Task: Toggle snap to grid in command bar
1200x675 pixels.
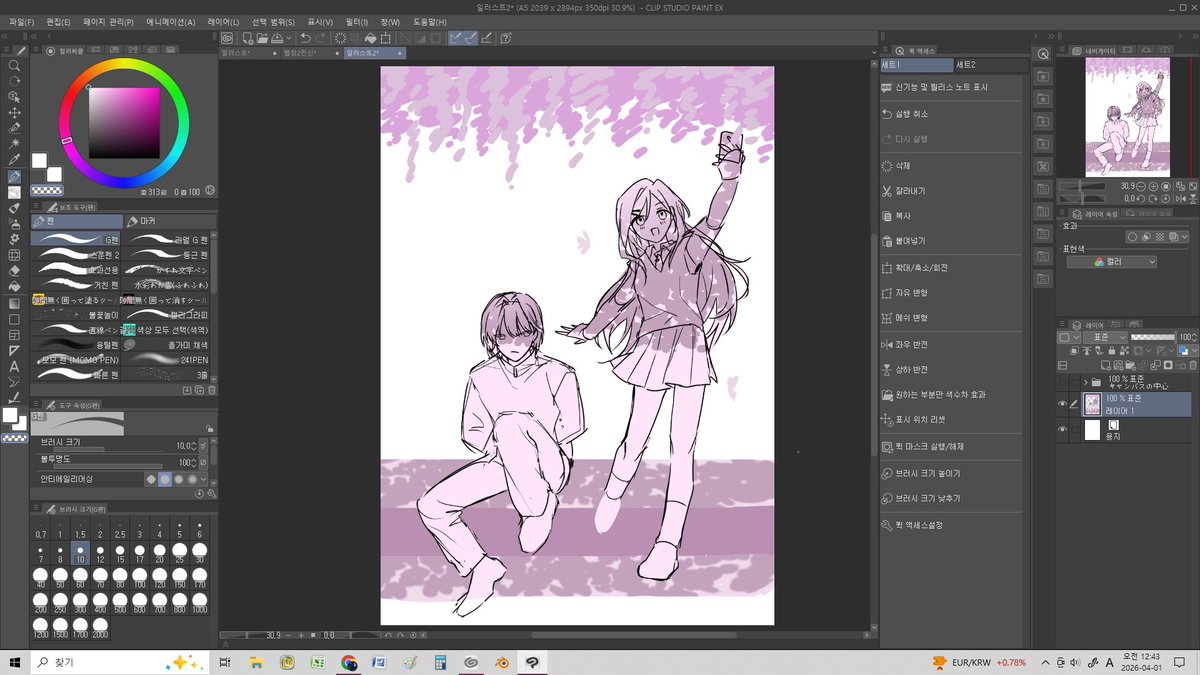Action: pyautogui.click(x=486, y=38)
